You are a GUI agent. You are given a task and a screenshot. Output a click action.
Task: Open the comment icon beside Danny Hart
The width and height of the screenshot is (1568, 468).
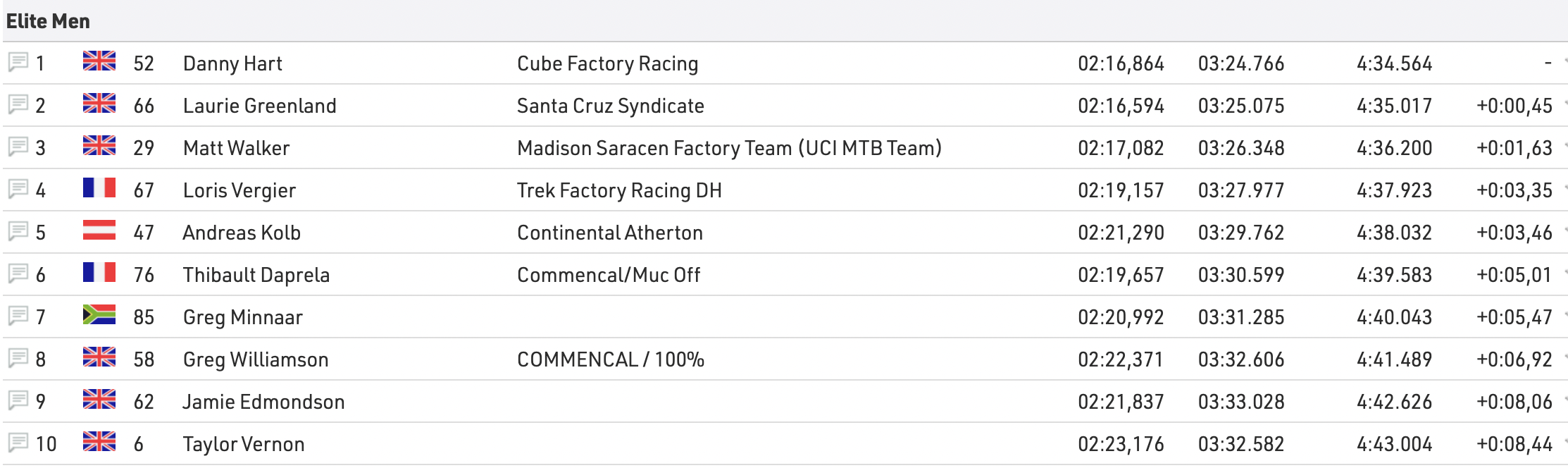[x=18, y=63]
